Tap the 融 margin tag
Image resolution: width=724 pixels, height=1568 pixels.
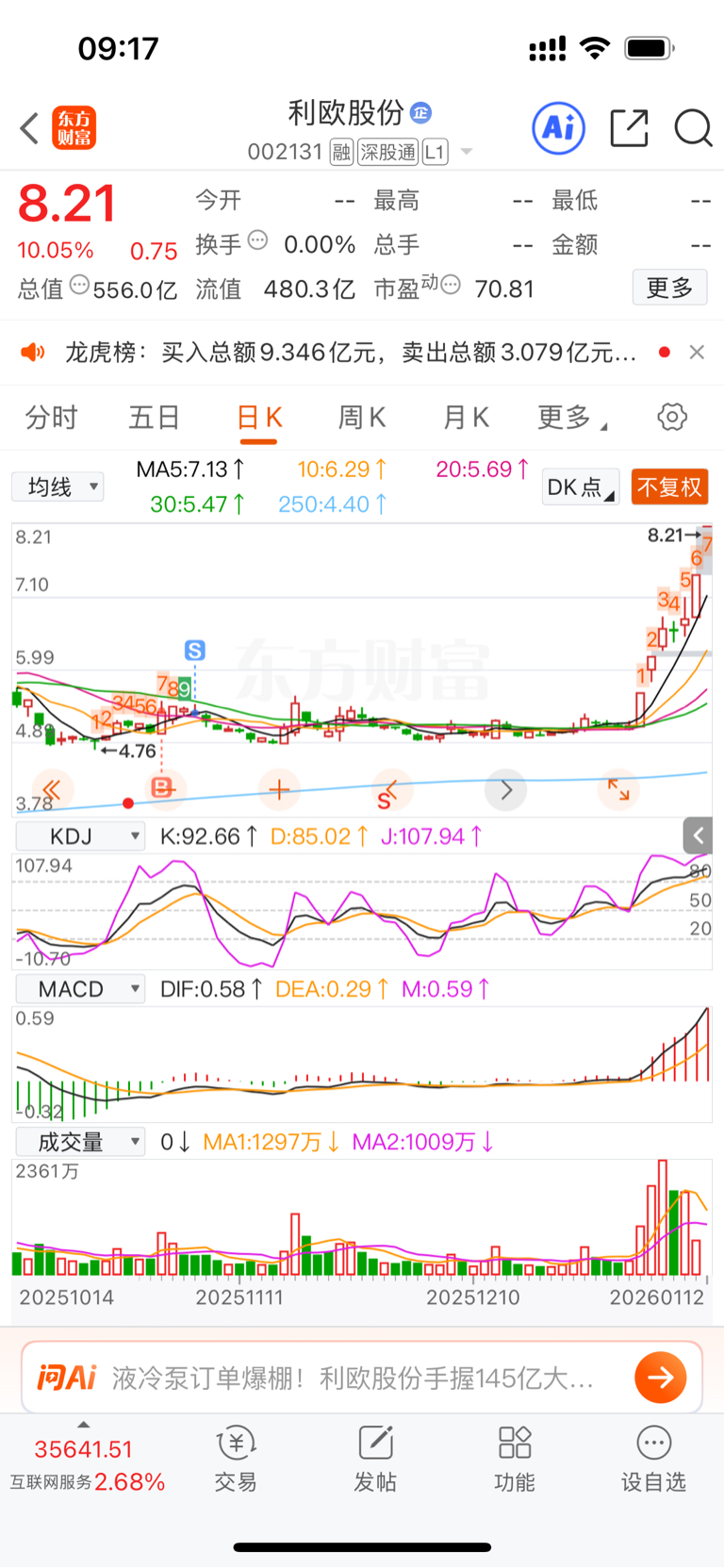(341, 152)
